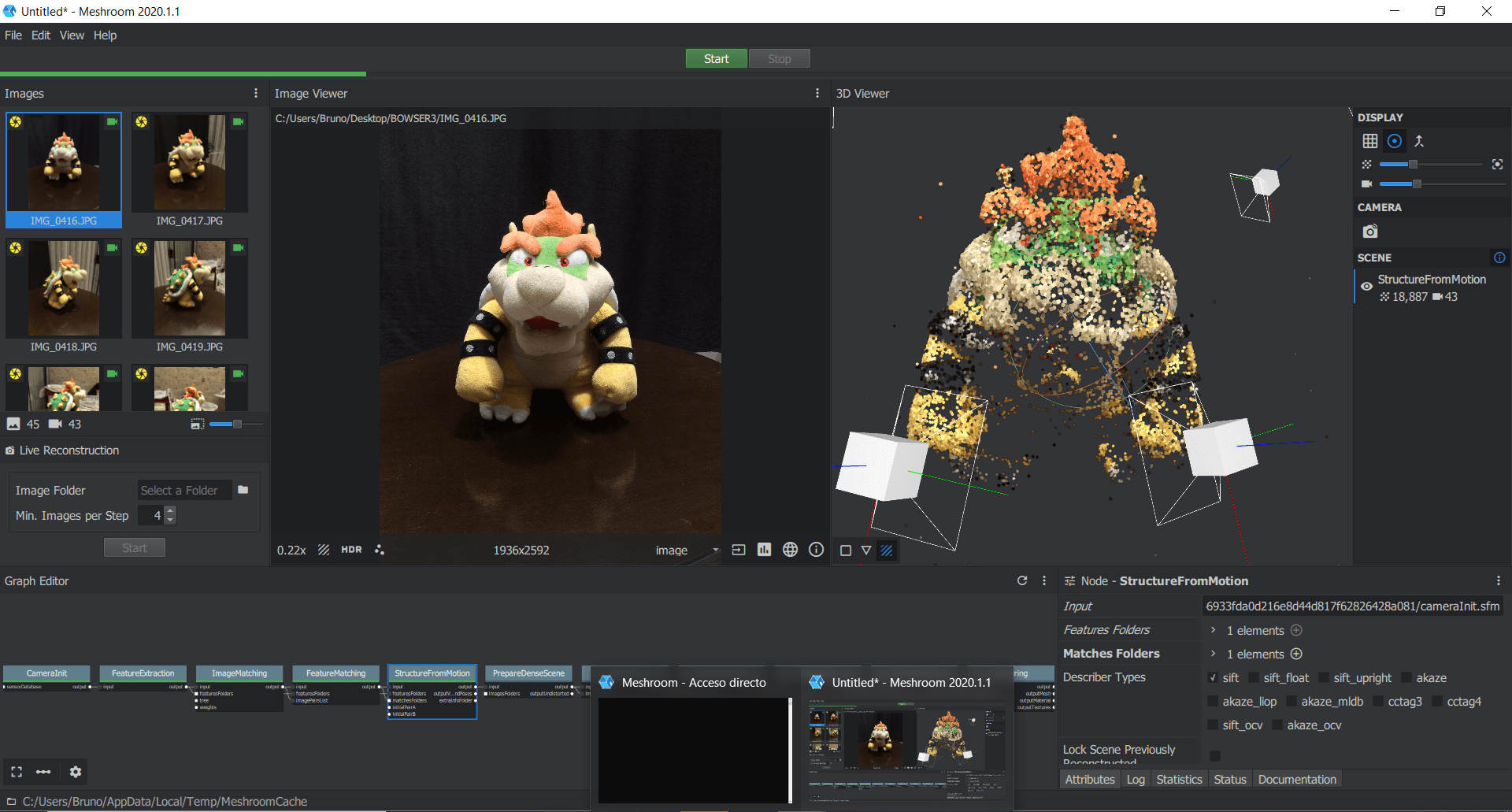Screen dimensions: 1512x812
Task: Enable the akaze describer type checkbox
Action: (1407, 678)
